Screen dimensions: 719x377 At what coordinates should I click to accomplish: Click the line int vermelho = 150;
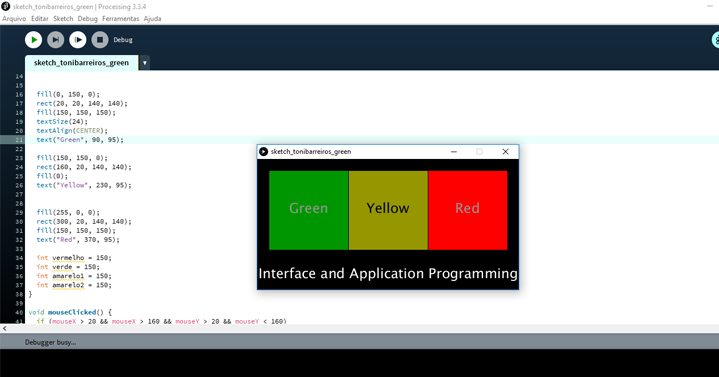74,258
